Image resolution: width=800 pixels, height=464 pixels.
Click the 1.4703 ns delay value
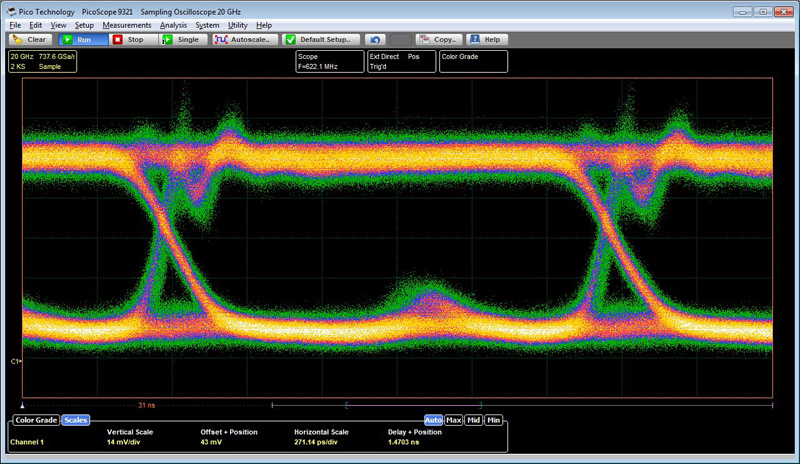pos(404,442)
